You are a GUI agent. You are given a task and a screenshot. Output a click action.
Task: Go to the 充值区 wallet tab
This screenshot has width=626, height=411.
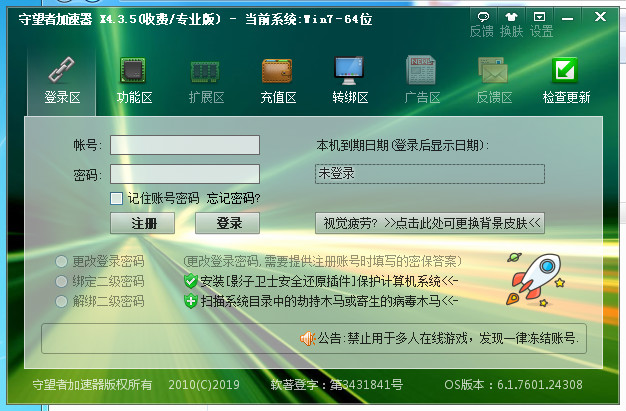pyautogui.click(x=277, y=81)
